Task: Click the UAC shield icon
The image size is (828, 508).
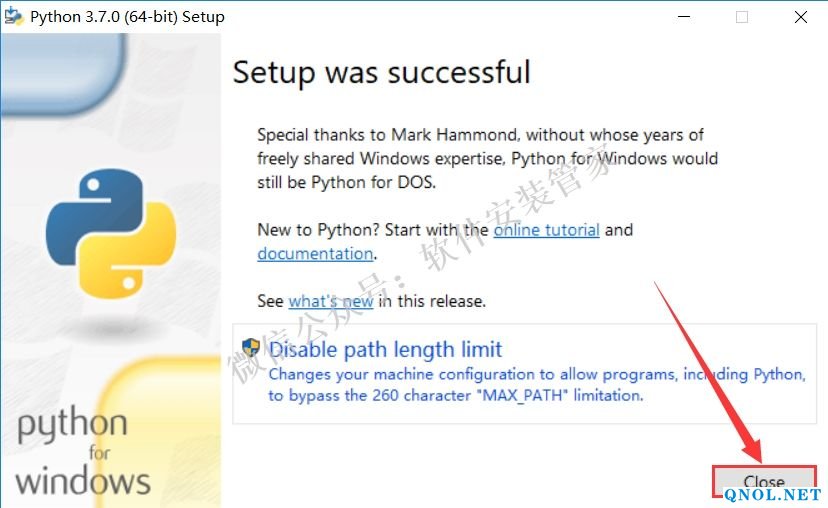Action: tap(251, 349)
